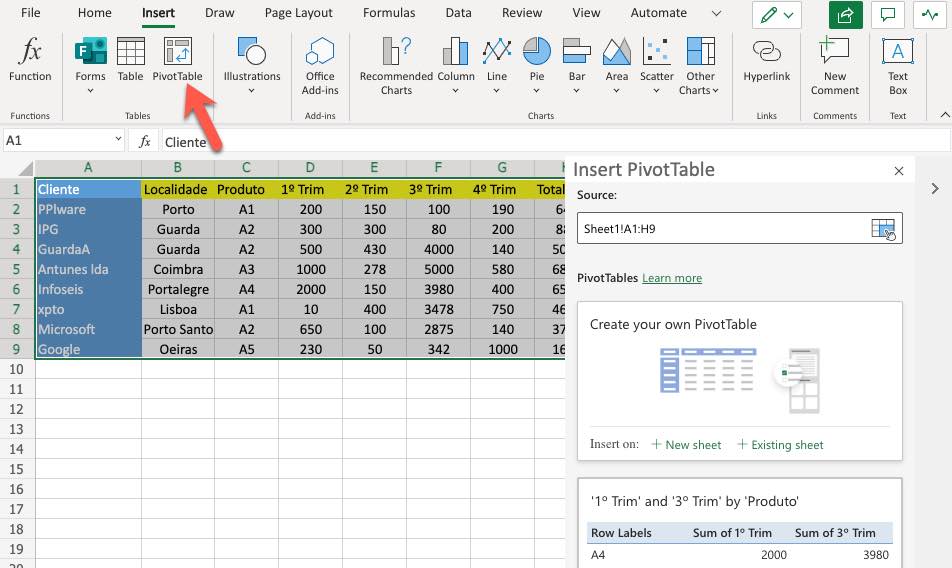Click the source range selector icon
The image size is (952, 568).
[x=883, y=229]
